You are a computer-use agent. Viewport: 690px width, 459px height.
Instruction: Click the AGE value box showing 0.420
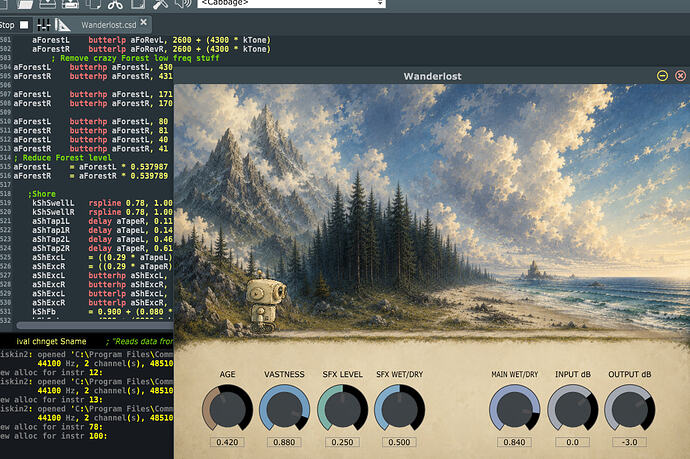point(228,442)
